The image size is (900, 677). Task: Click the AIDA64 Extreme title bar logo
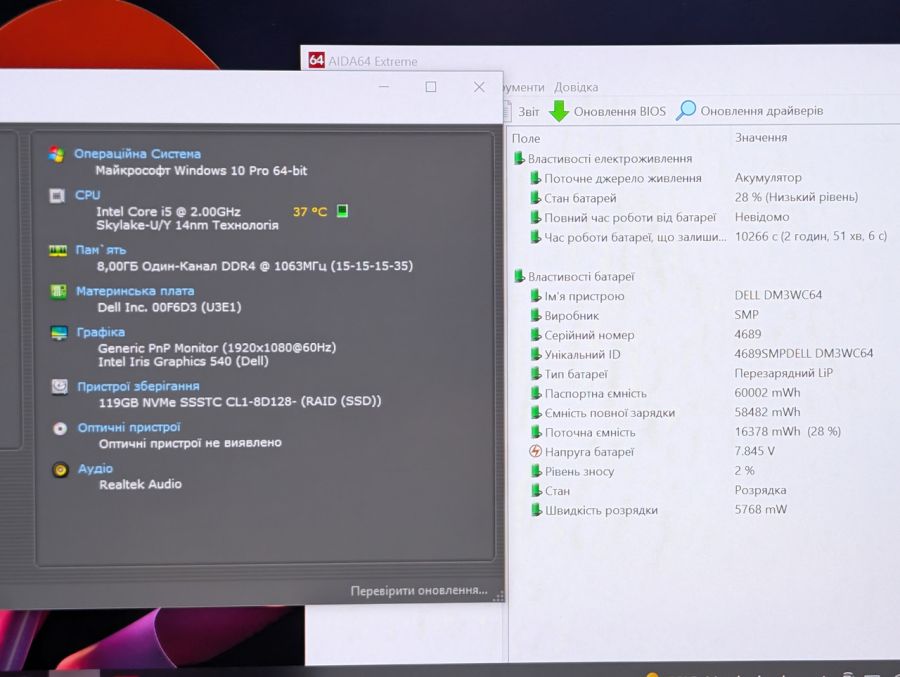pyautogui.click(x=316, y=60)
